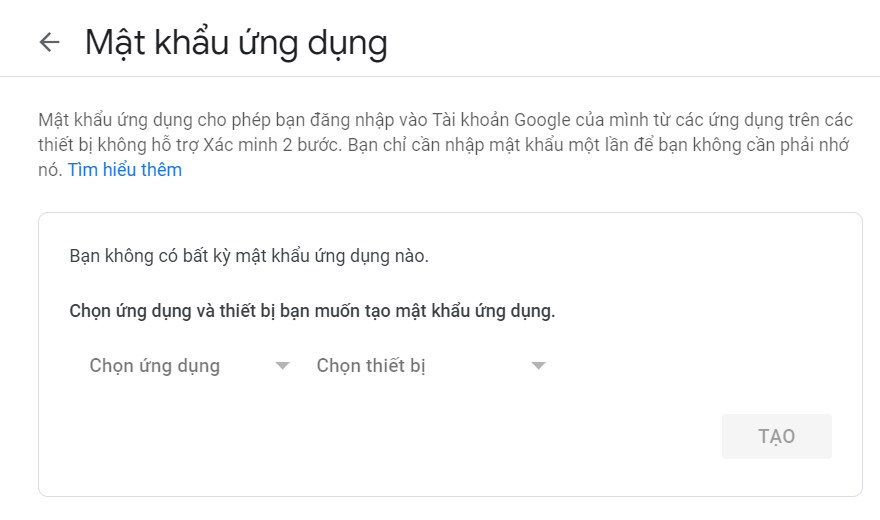Click the blank area right of the device dropdown
This screenshot has width=880, height=520.
click(x=700, y=366)
